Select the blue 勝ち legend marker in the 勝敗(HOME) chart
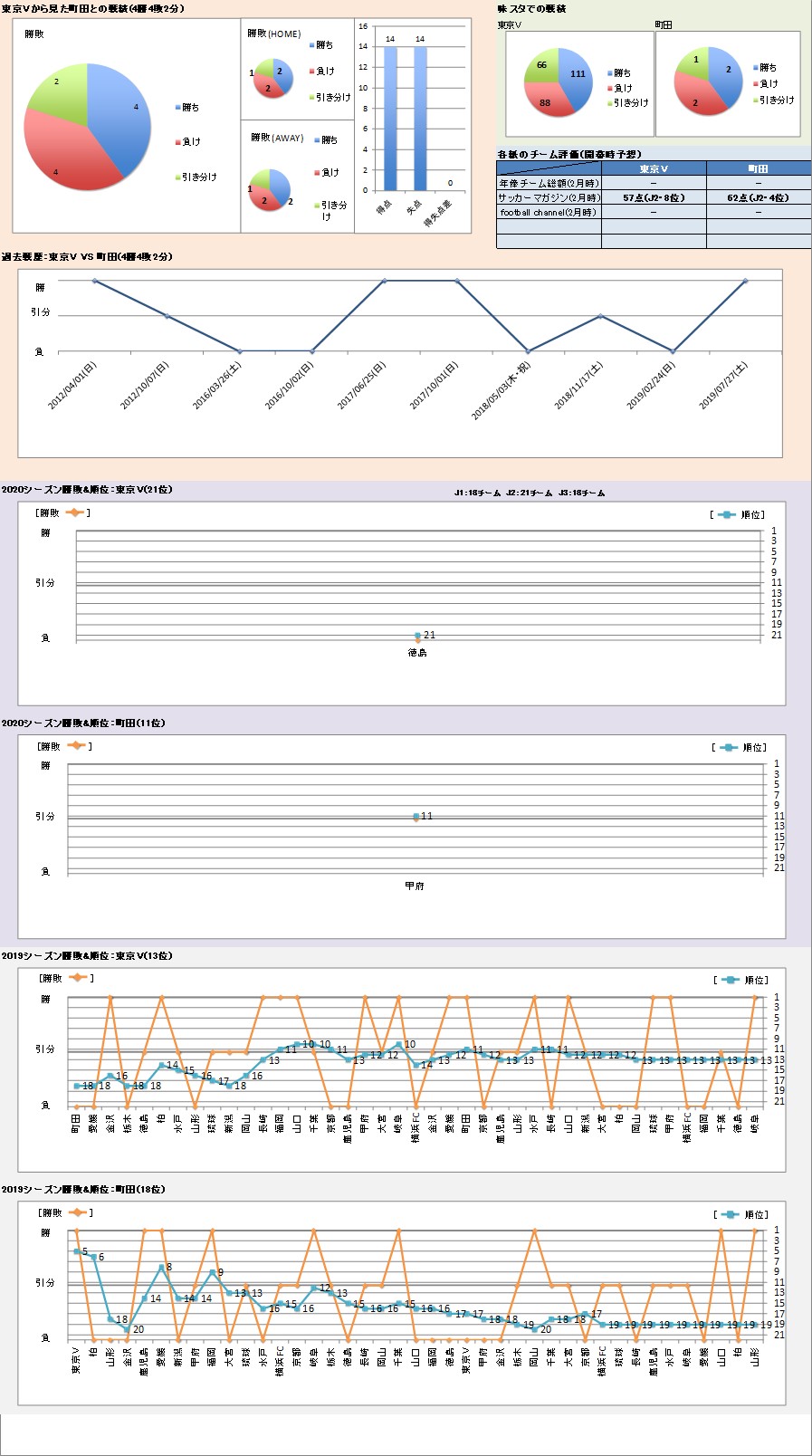 point(312,45)
